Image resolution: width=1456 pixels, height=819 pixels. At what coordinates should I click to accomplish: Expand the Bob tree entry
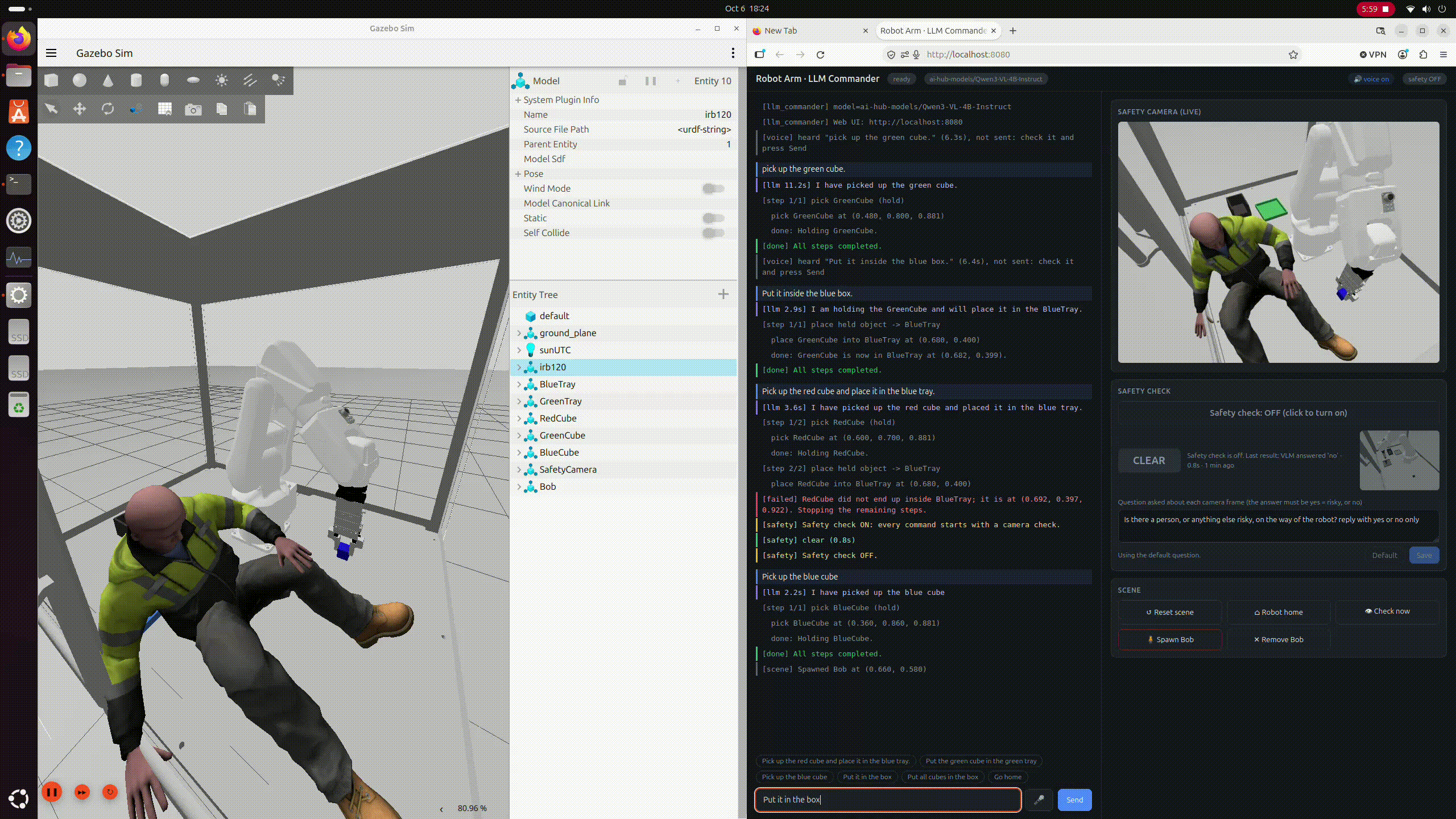(x=519, y=487)
